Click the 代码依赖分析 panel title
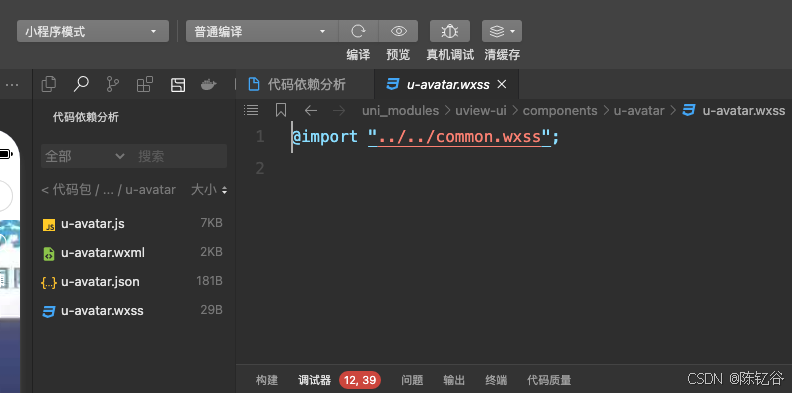792x393 pixels. (x=86, y=117)
